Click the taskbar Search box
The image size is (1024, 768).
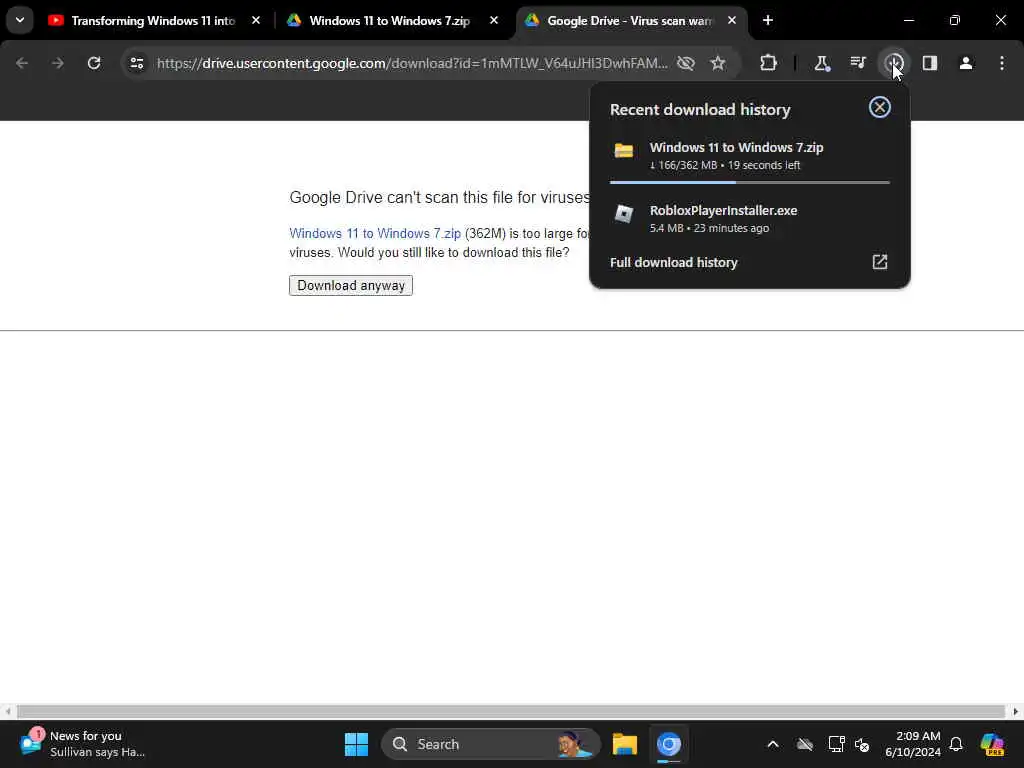point(490,744)
